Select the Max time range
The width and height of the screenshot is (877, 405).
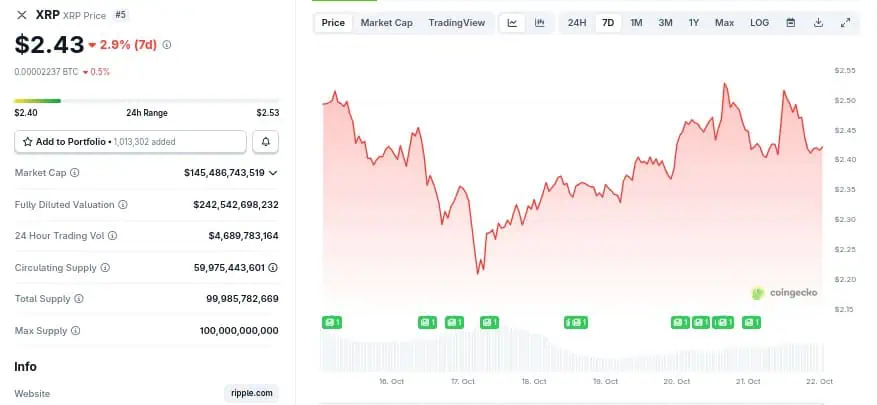coord(724,23)
